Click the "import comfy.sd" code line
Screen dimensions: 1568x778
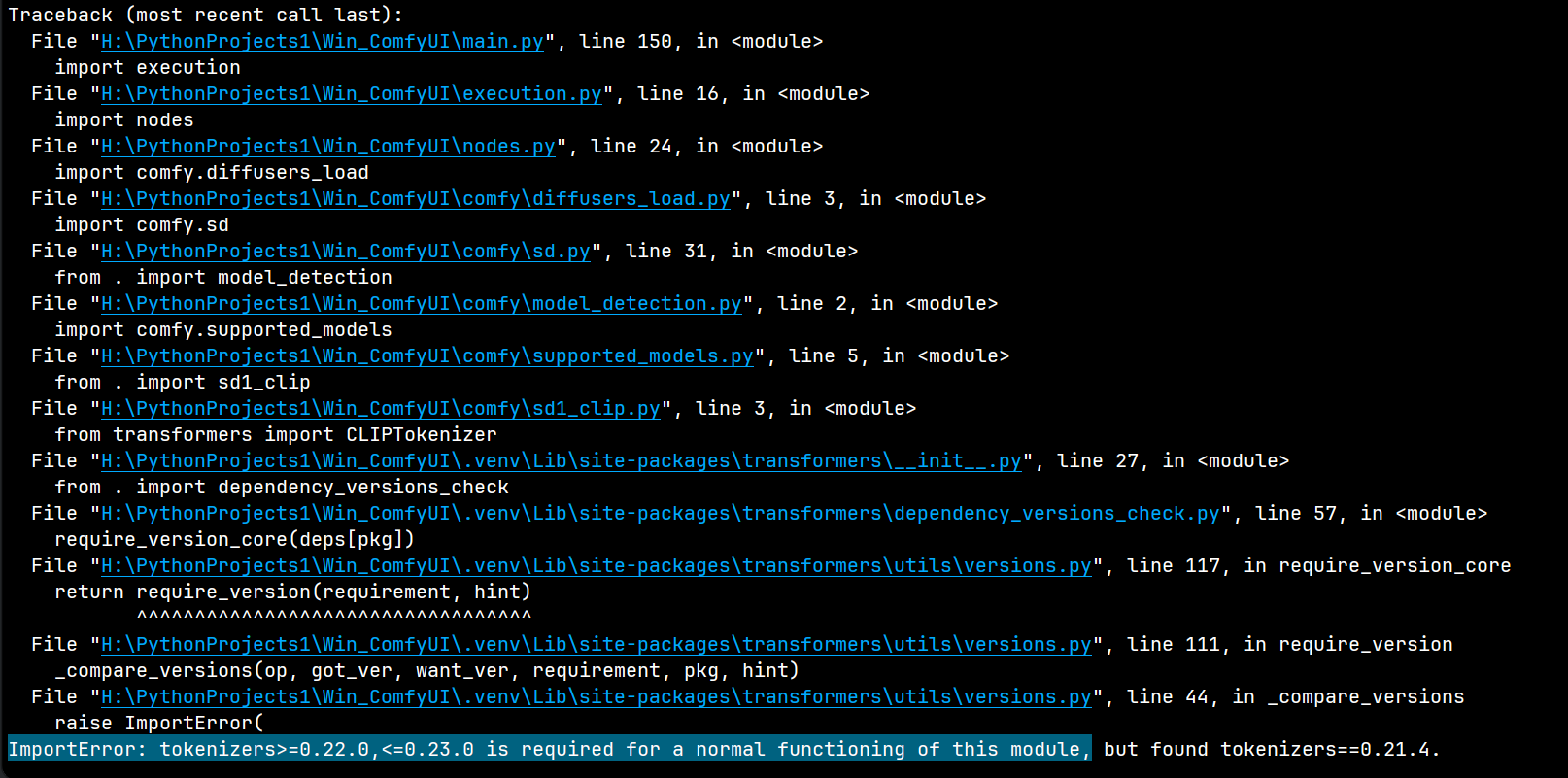coord(142,225)
